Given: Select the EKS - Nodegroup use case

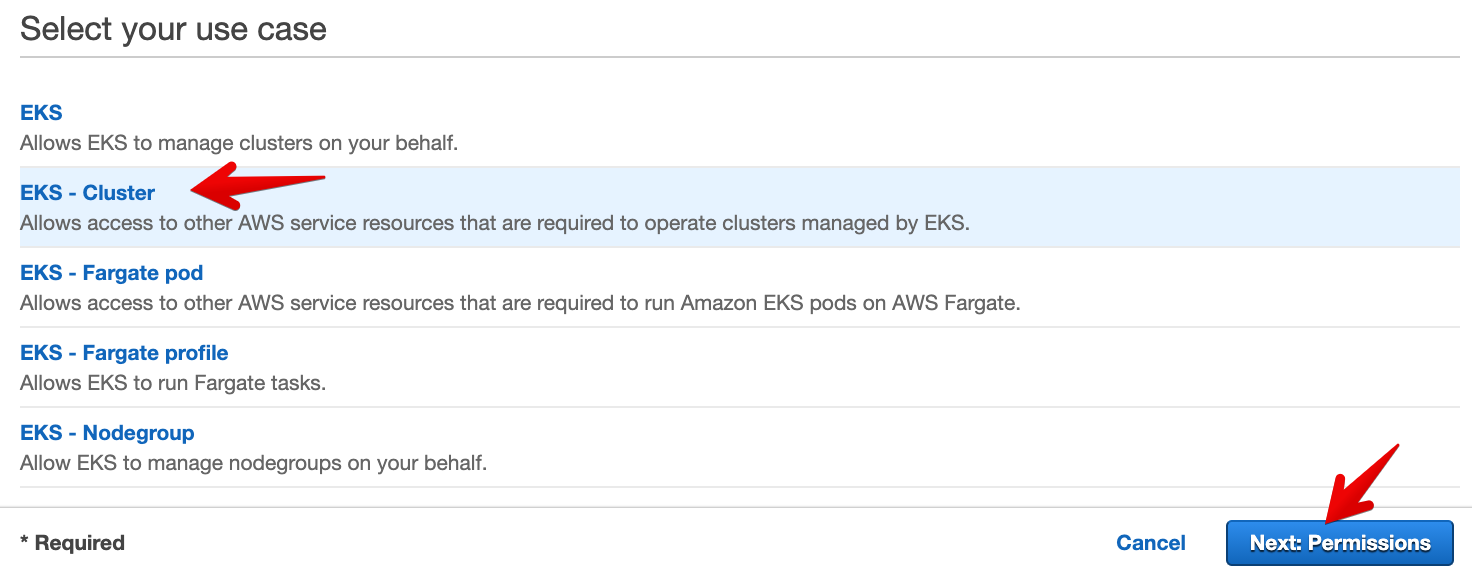Looking at the screenshot, I should (107, 433).
